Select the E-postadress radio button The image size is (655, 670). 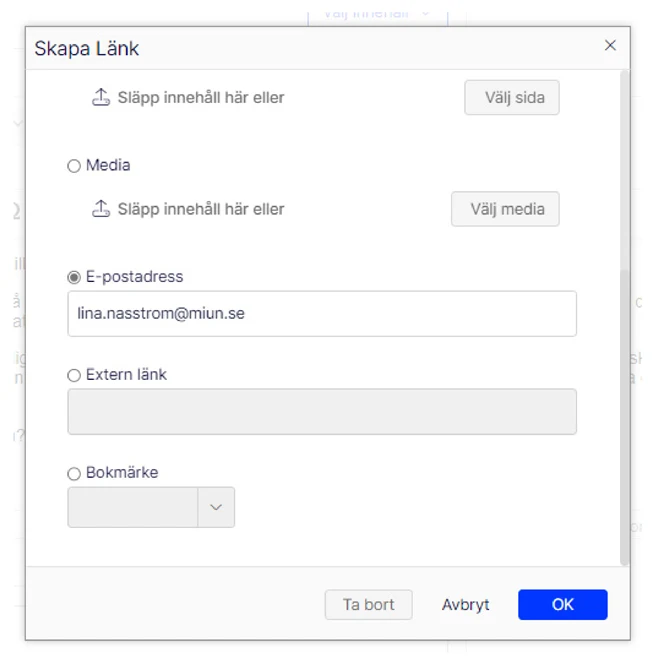[x=74, y=277]
